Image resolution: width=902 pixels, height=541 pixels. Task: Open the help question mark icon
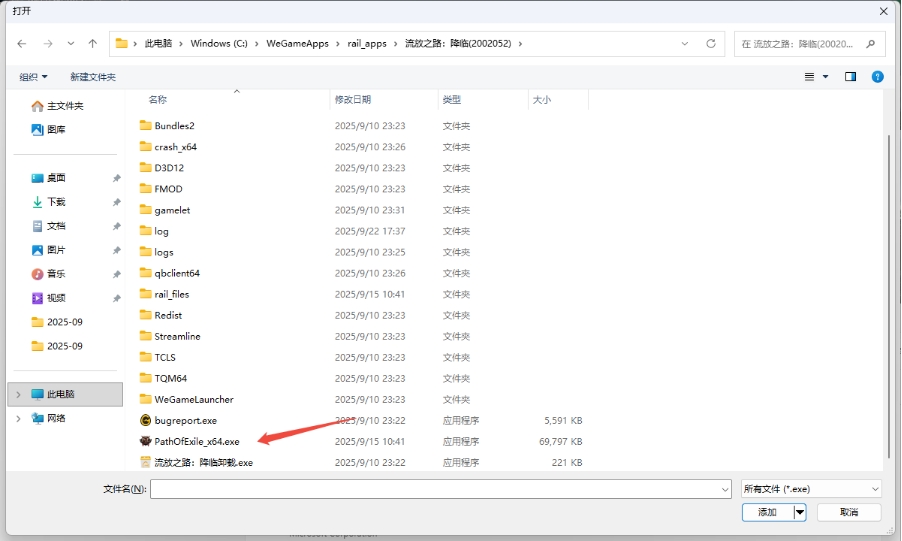pos(877,77)
